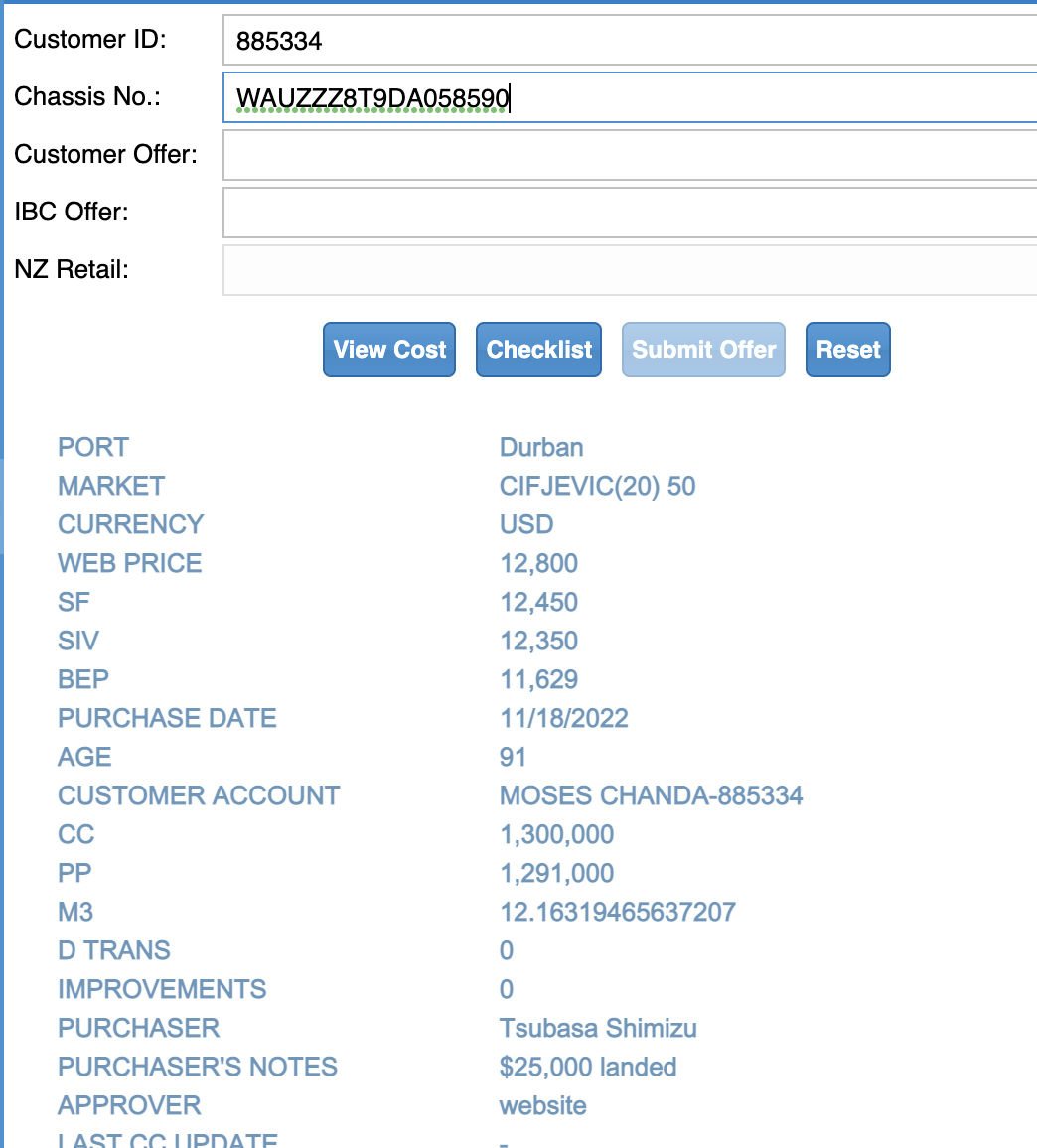Reset the form with Reset button
This screenshot has width=1037, height=1148.
(848, 350)
